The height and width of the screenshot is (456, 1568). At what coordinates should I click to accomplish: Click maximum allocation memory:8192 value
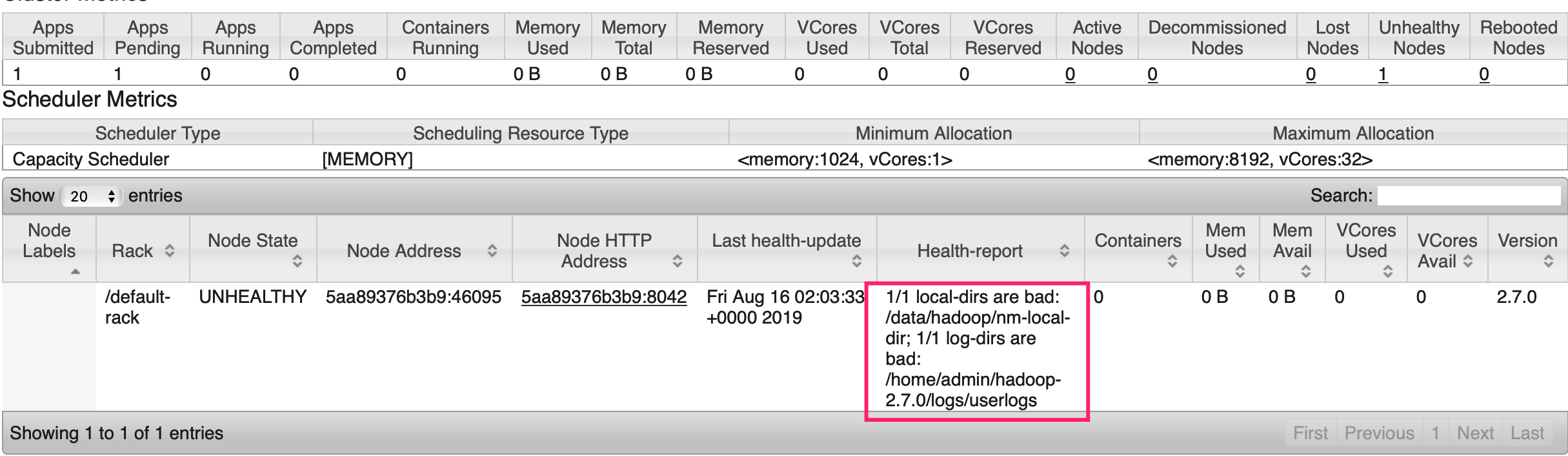1260,160
